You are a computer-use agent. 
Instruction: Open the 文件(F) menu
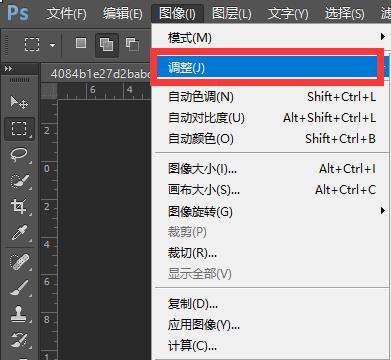coord(67,14)
